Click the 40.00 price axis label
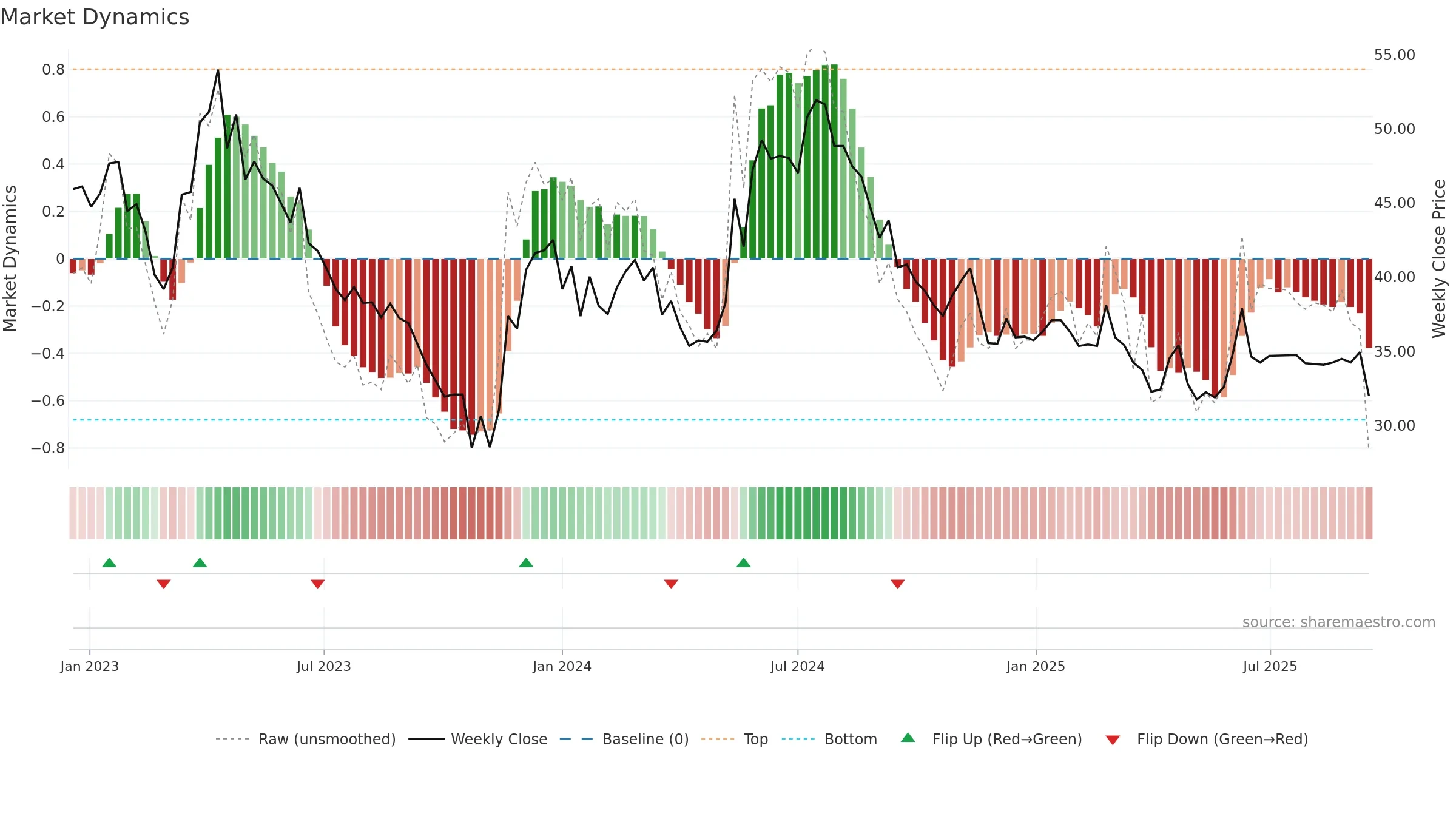The width and height of the screenshot is (1456, 819). click(x=1395, y=277)
